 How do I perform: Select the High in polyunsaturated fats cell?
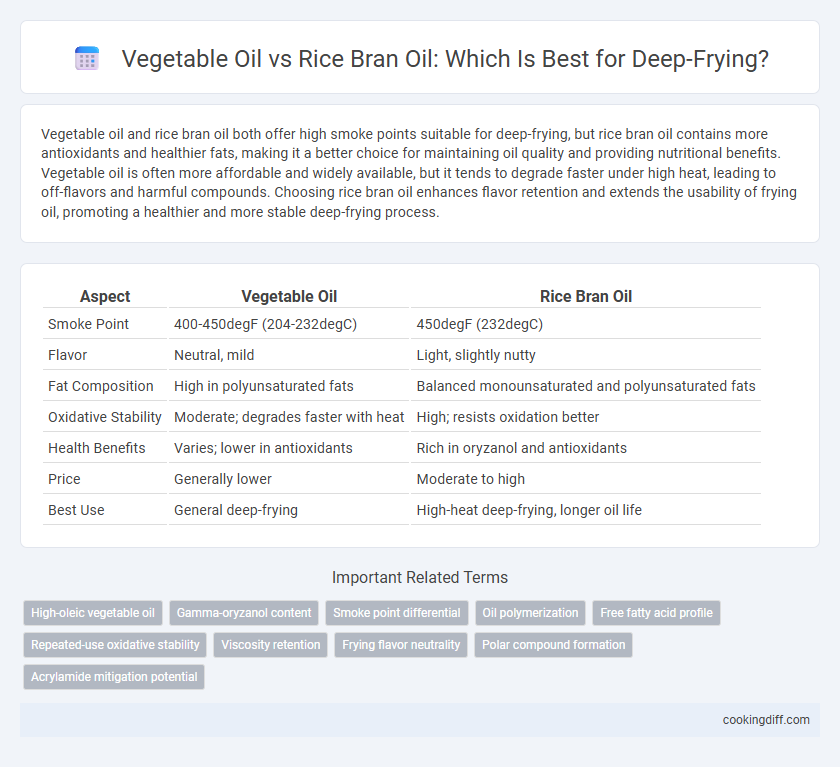(289, 386)
